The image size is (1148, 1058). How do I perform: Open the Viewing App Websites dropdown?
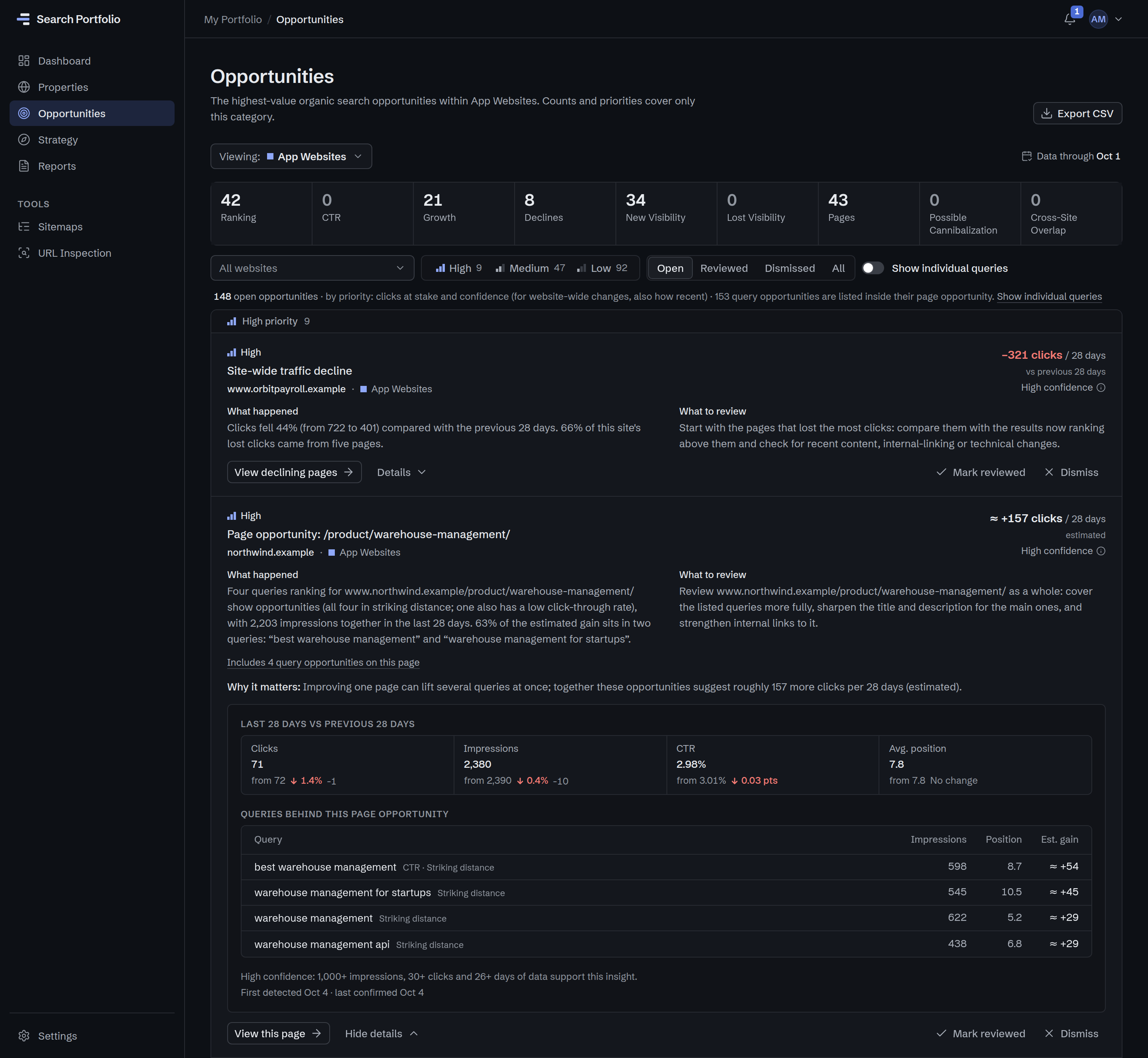(291, 156)
